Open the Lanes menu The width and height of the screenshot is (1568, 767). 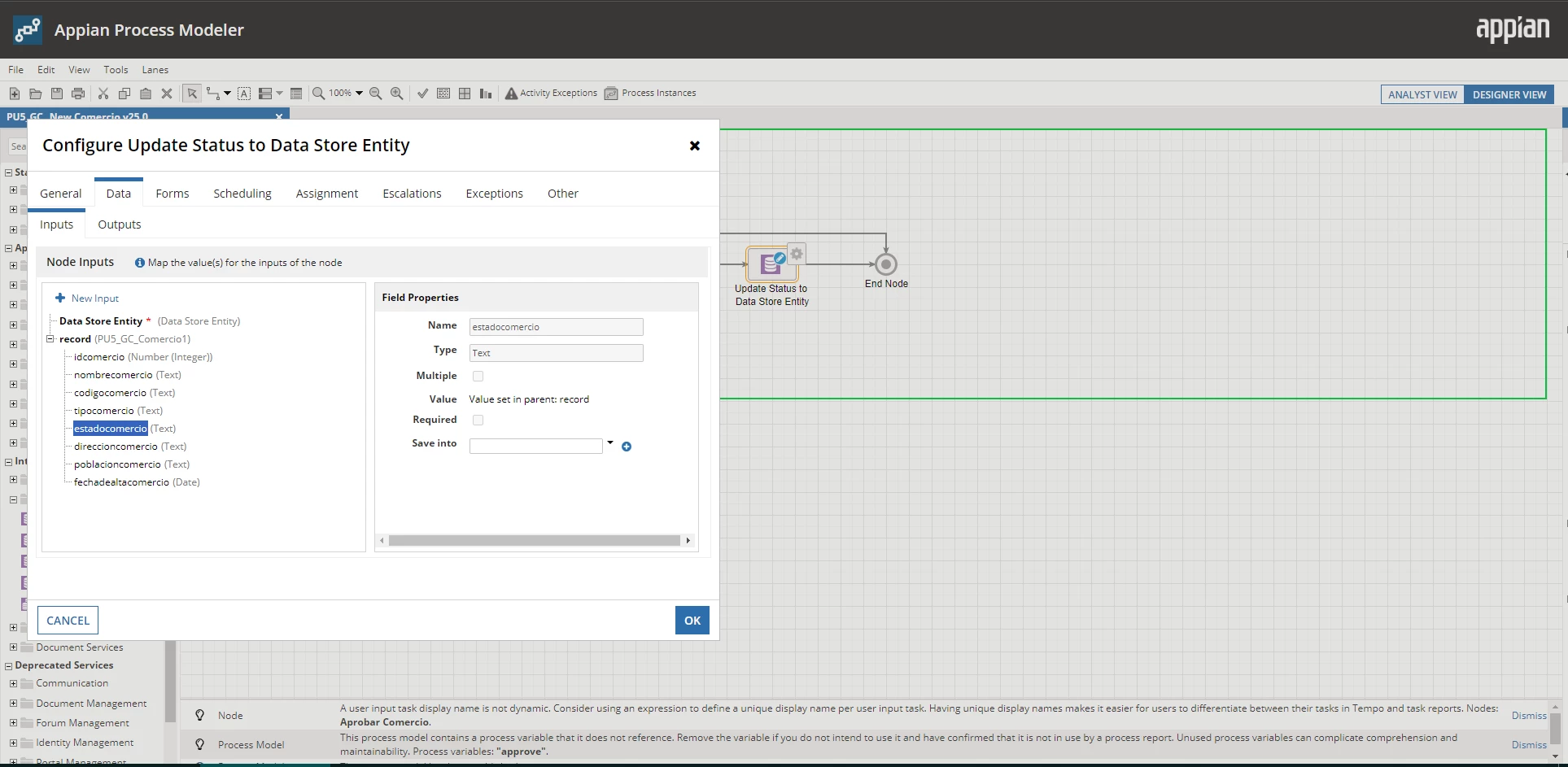pos(155,70)
